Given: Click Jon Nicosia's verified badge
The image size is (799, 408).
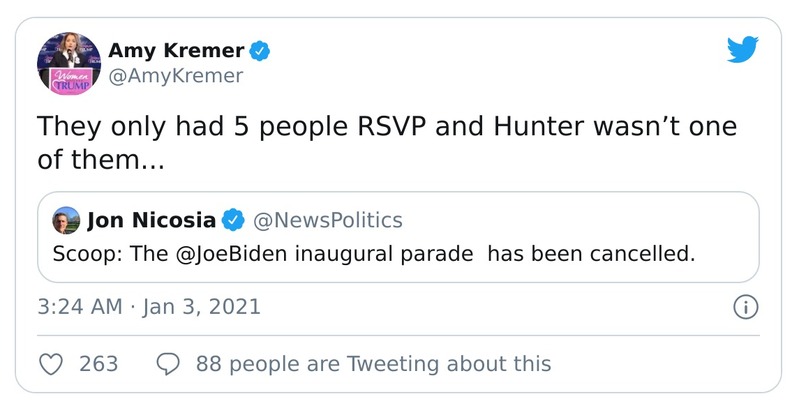Looking at the screenshot, I should [233, 221].
